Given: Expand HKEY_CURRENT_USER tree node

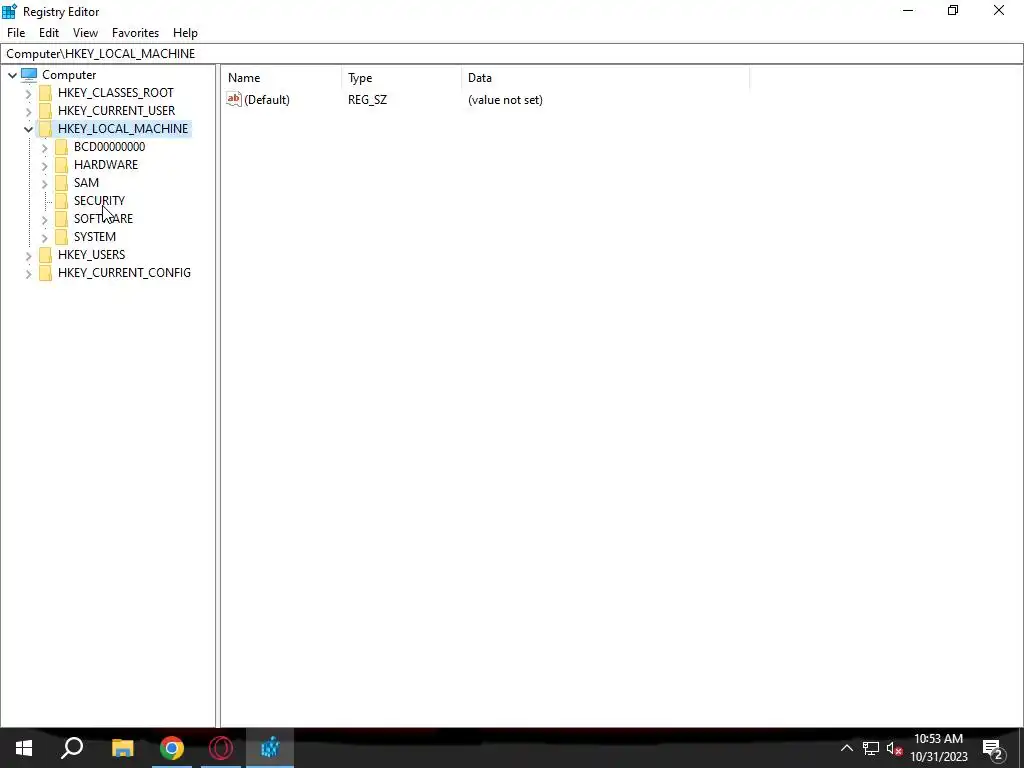Looking at the screenshot, I should tap(28, 111).
